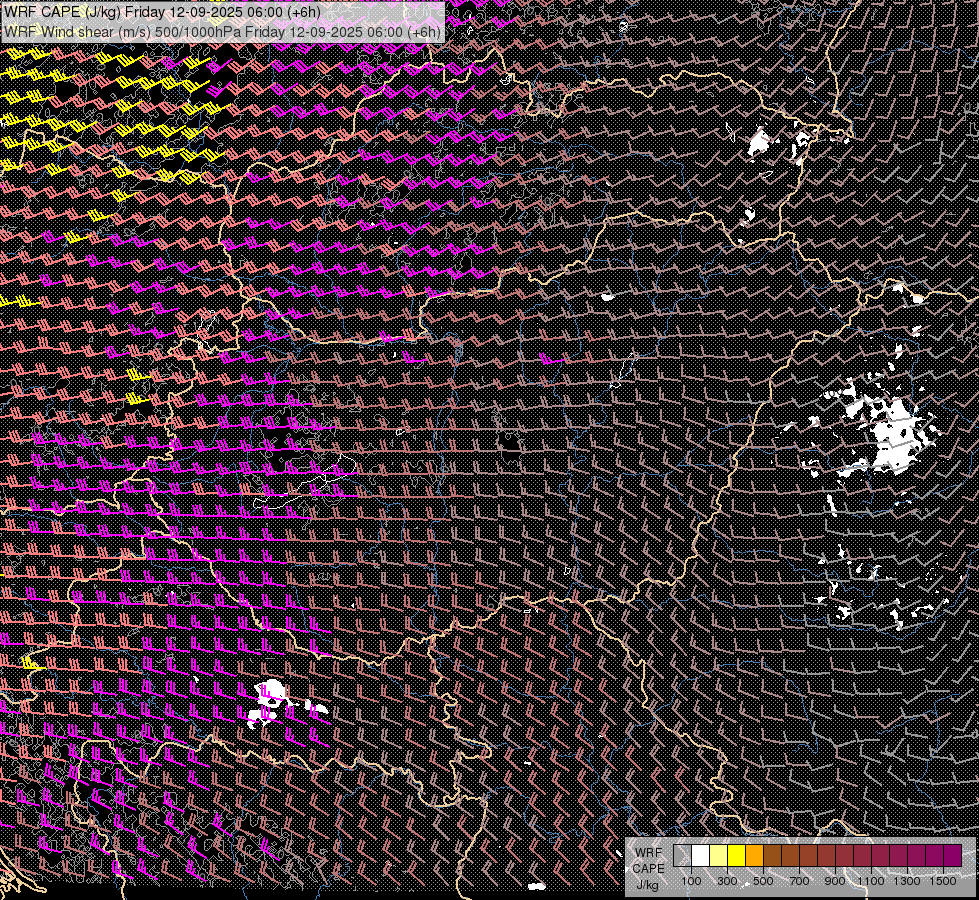Click the WRF Wind shear title line
The image size is (979, 900).
pos(220,31)
